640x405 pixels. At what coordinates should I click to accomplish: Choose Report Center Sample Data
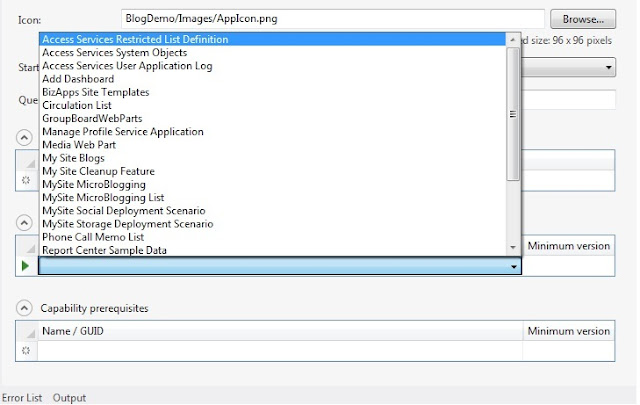click(273, 250)
